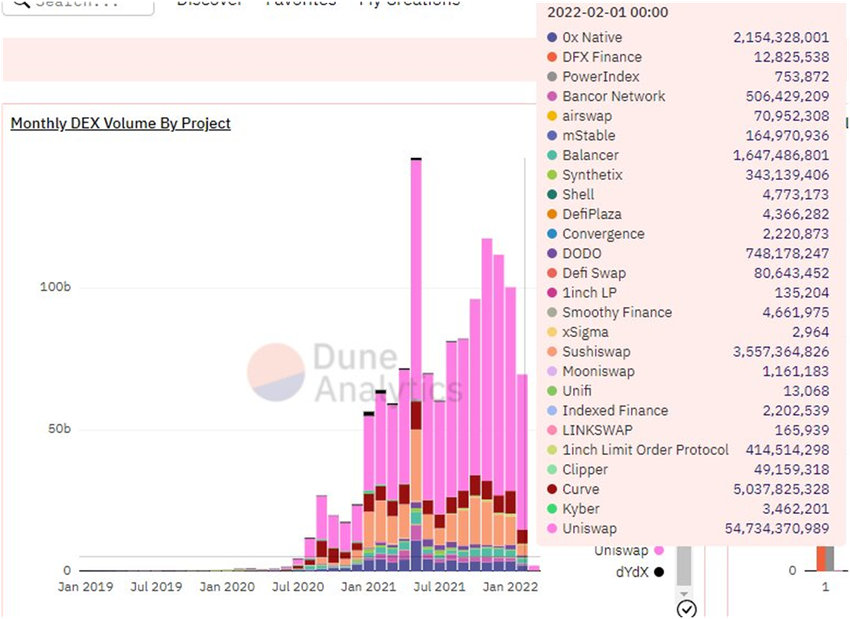Click the Curve dark red tooltip marker

tap(552, 489)
